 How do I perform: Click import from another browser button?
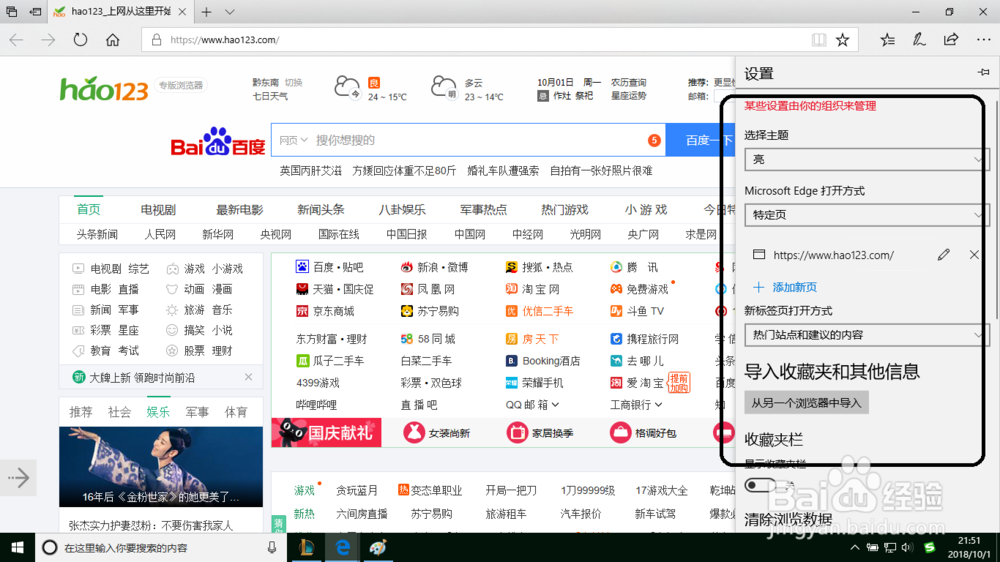[x=806, y=403]
